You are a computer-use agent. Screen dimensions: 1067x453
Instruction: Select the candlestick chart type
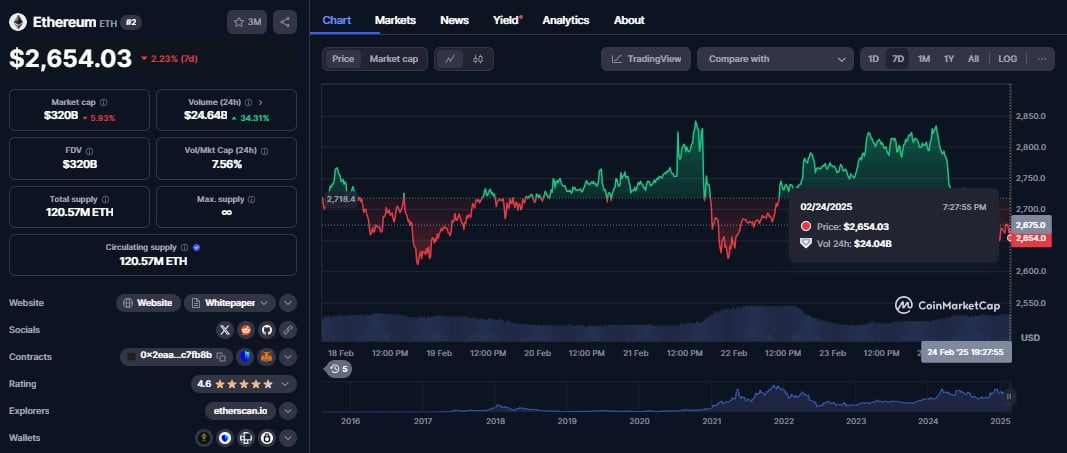point(478,59)
